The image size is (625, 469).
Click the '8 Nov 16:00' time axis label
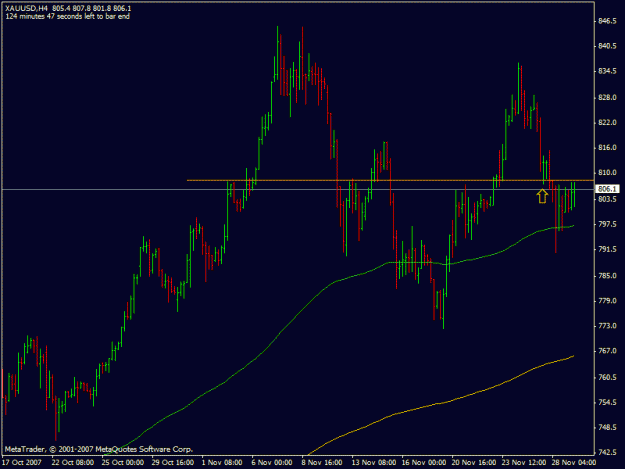click(322, 463)
